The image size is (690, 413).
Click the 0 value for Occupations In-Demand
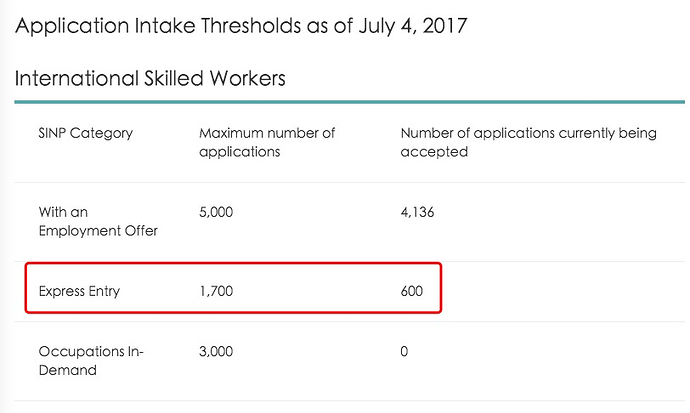coord(405,352)
